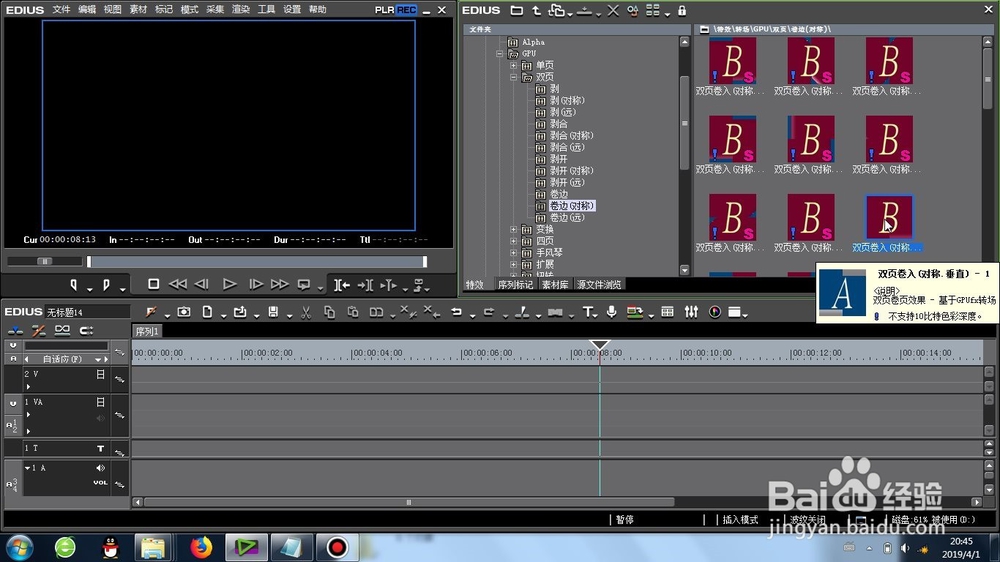Screen dimensions: 1000x562
Task: Collapse the 1 A track triangle
Action: point(27,468)
